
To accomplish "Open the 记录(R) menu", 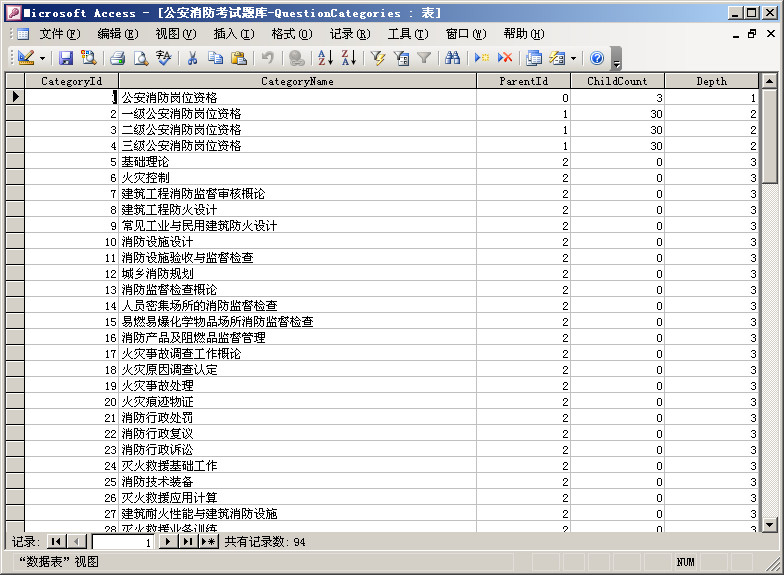I will click(x=350, y=34).
